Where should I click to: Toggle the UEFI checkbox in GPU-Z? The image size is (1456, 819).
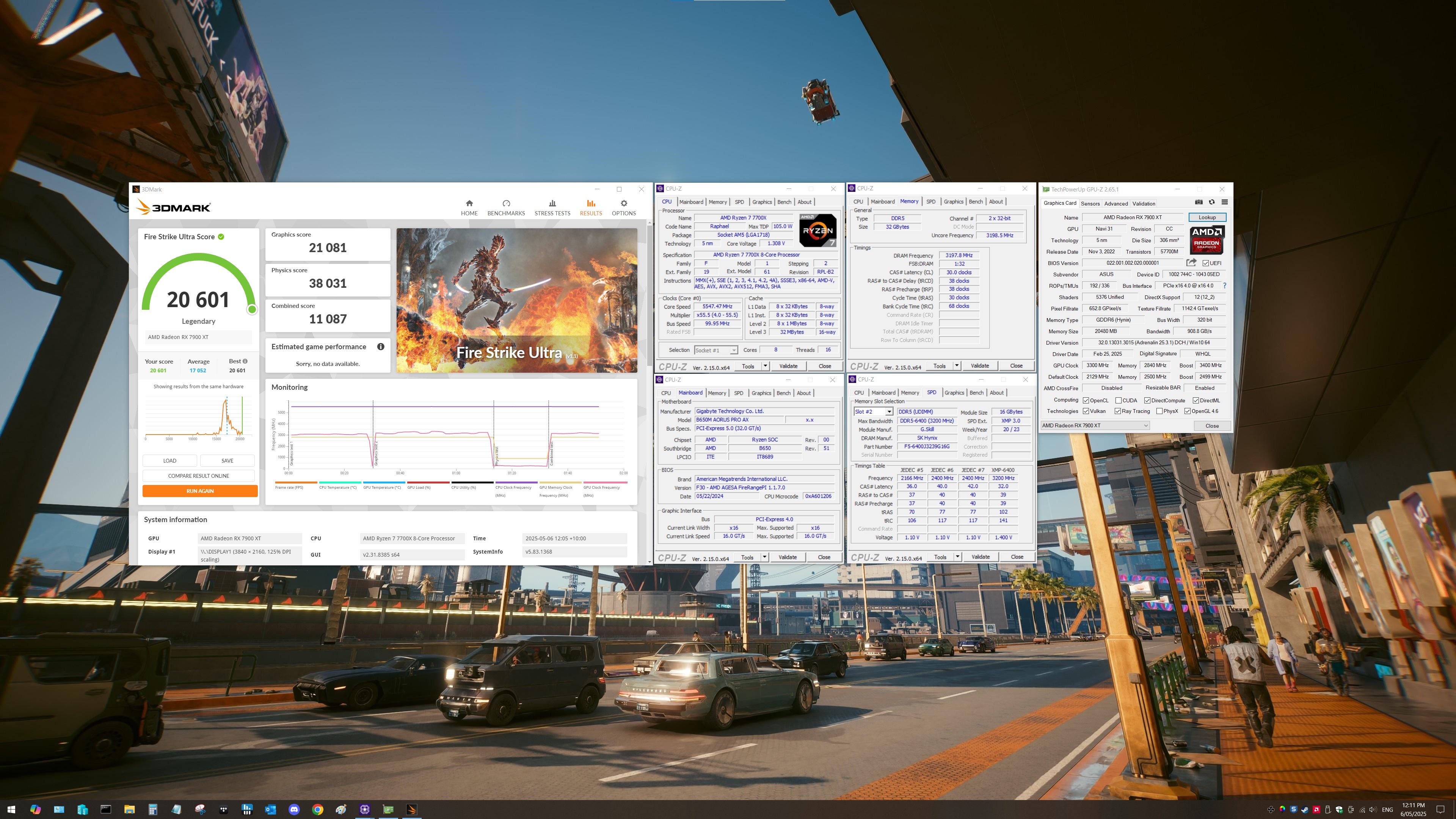coord(1206,264)
